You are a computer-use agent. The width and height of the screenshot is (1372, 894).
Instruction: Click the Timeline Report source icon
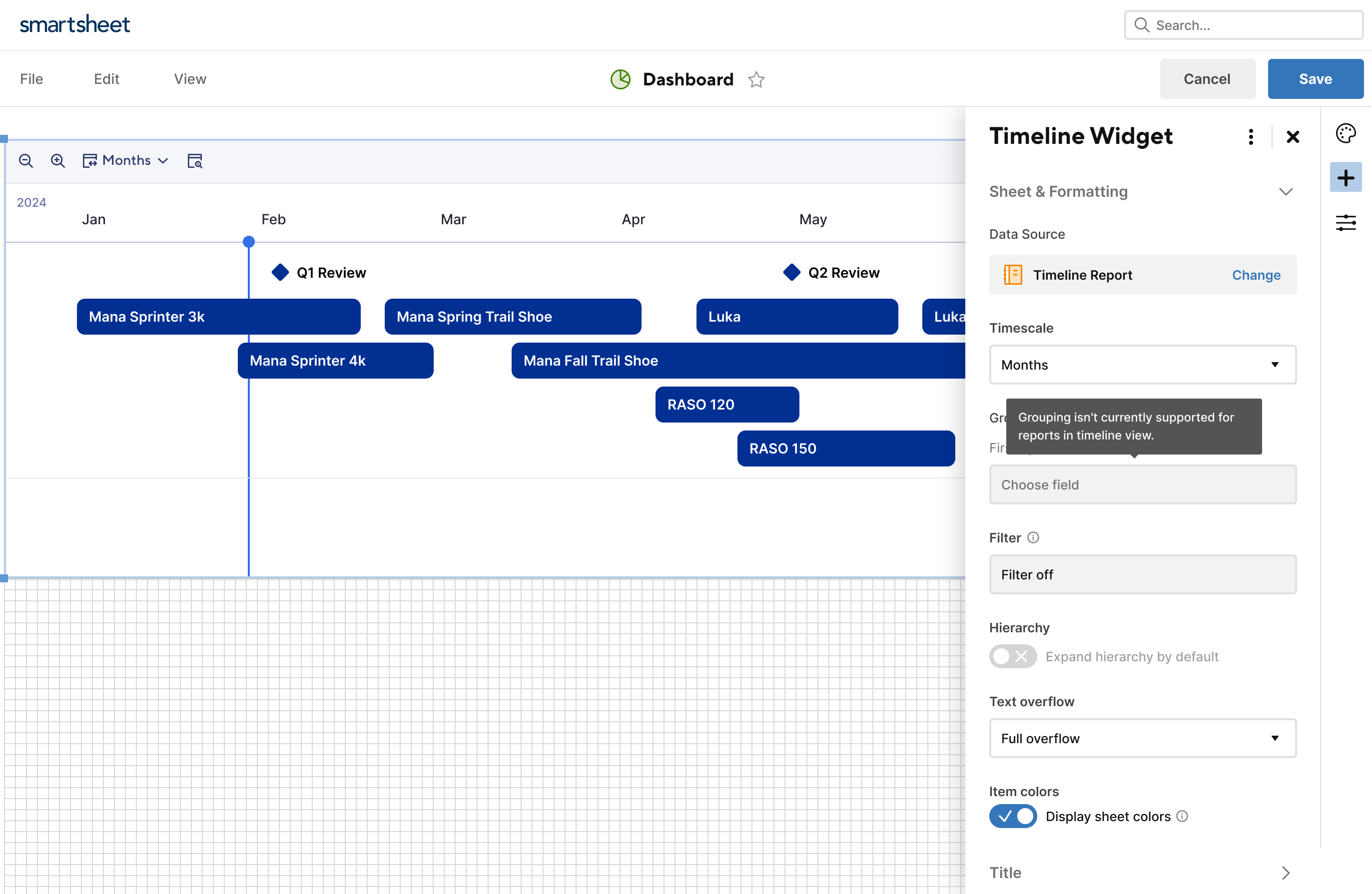[1012, 275]
